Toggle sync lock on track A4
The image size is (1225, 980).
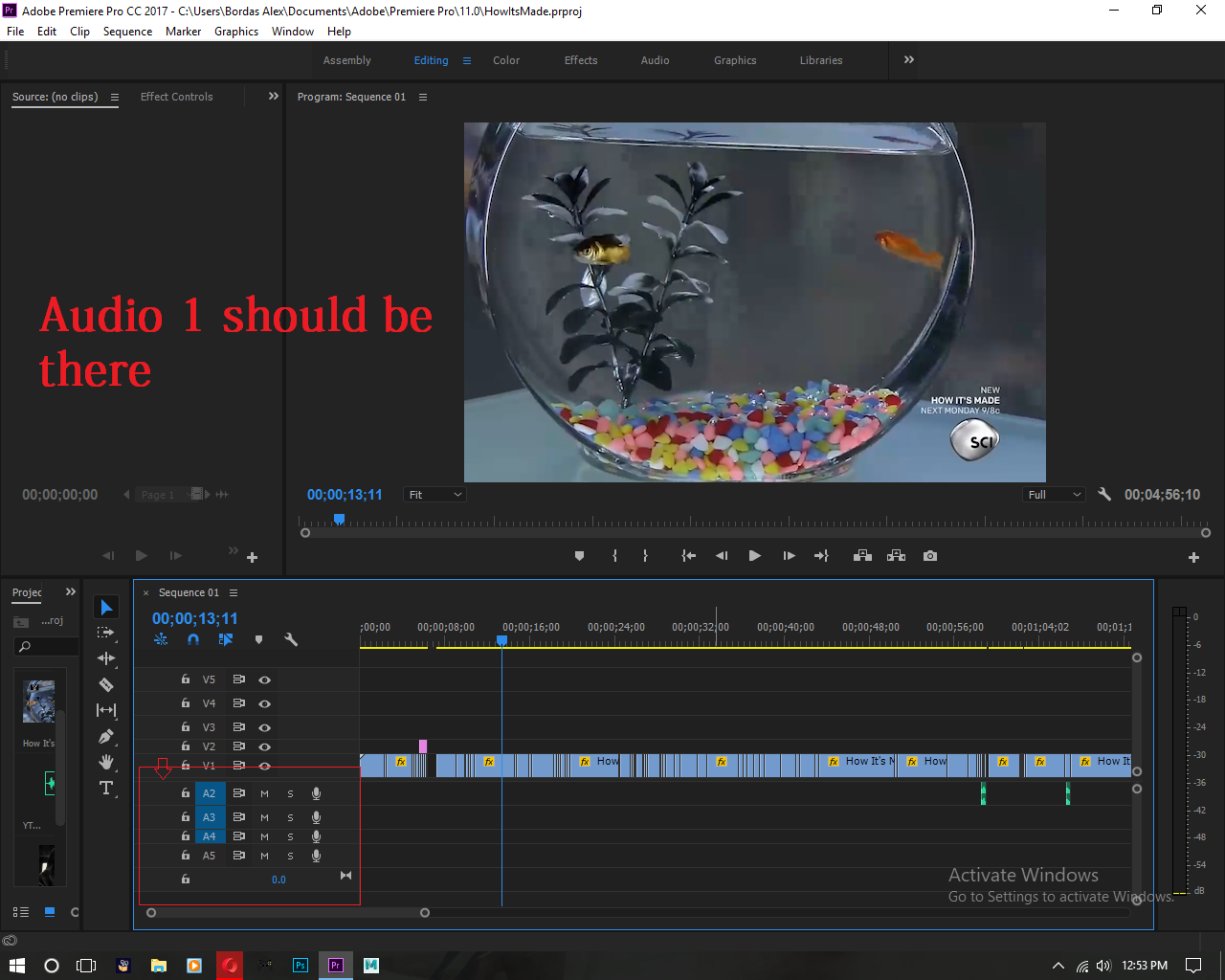click(x=238, y=836)
